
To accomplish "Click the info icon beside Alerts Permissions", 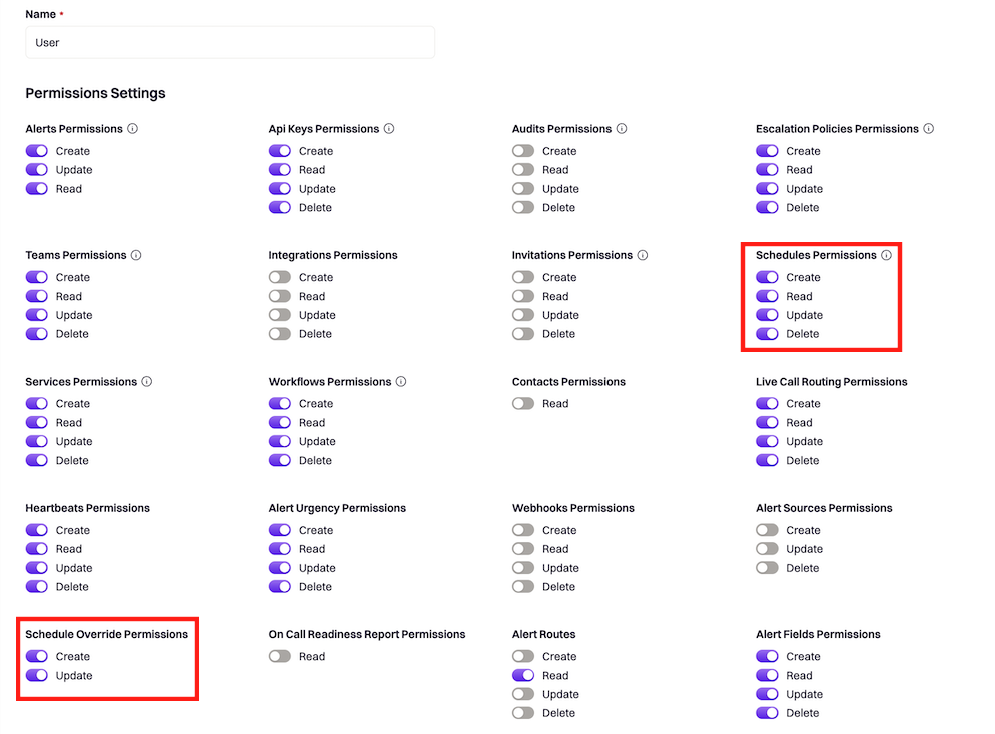I will (x=133, y=129).
